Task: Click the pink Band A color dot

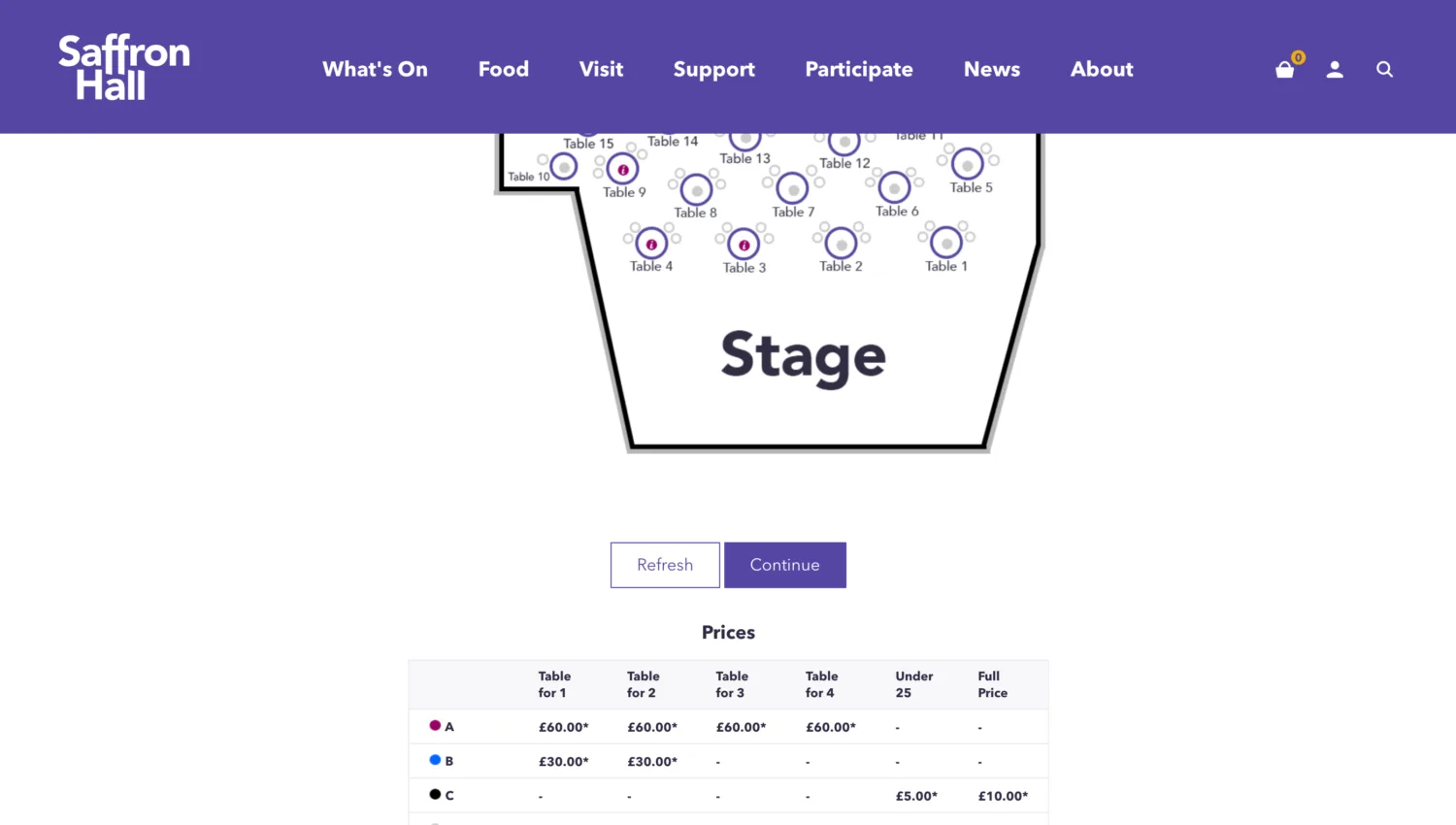Action: click(436, 724)
